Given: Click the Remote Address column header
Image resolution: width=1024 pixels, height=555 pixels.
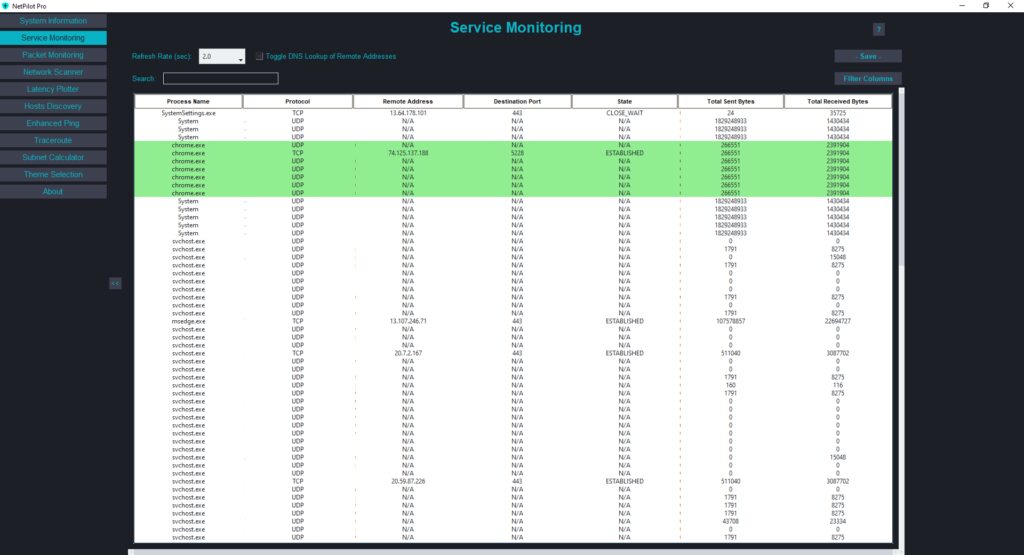Looking at the screenshot, I should point(408,101).
